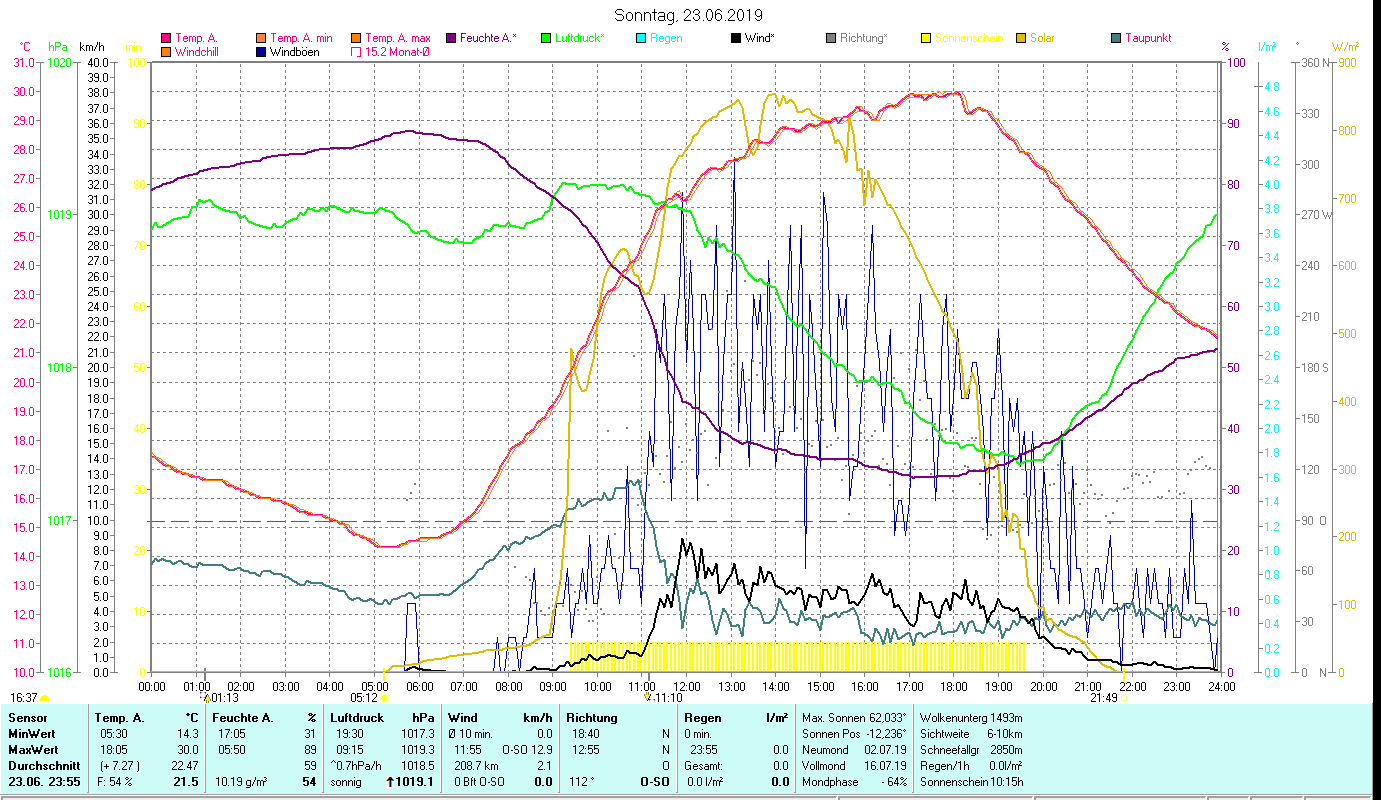Click the gold Solar legend swatch
This screenshot has width=1381, height=800.
coord(1021,39)
